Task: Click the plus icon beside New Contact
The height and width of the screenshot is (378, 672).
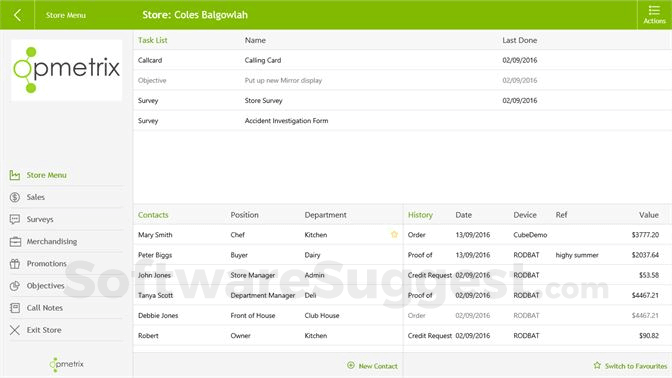Action: point(351,366)
